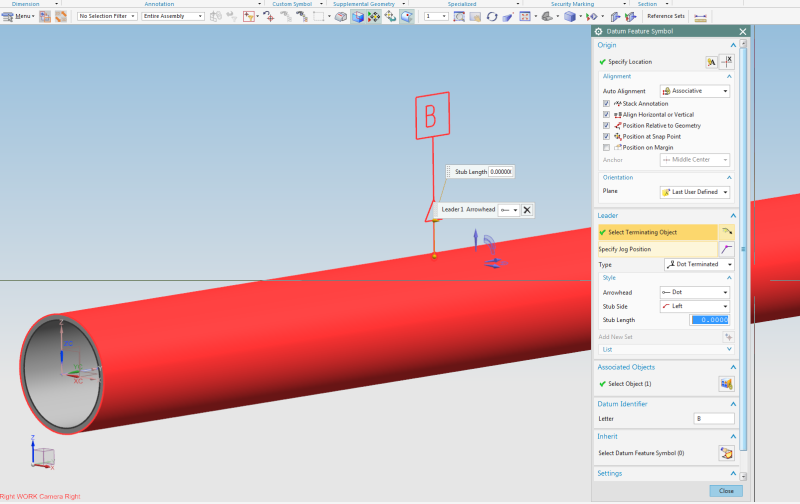Open the Arrowhead Dot dropdown
This screenshot has height=504, width=800.
point(694,292)
